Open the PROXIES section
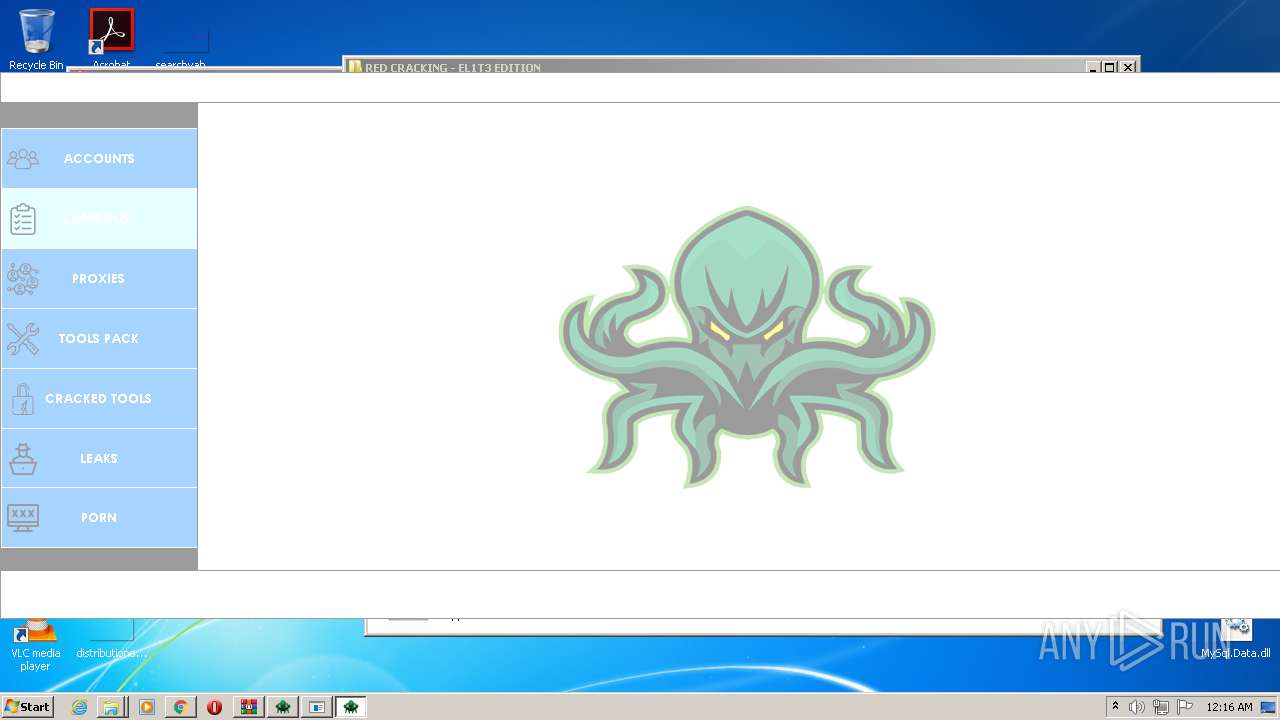The image size is (1280, 720). pyautogui.click(x=99, y=278)
